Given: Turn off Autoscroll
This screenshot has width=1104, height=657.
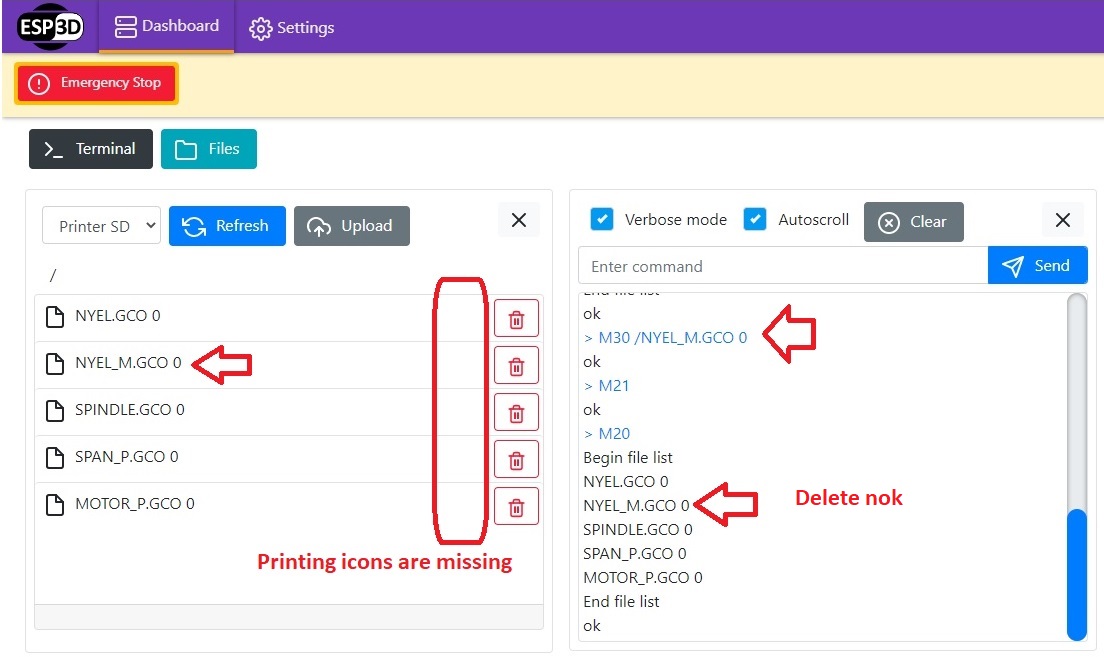Looking at the screenshot, I should coord(753,219).
